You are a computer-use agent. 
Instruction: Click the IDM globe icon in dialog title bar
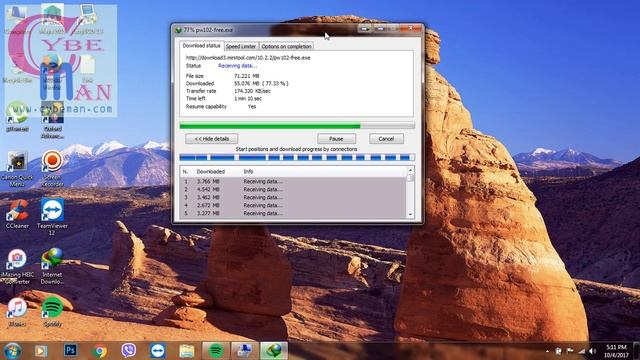tap(178, 30)
